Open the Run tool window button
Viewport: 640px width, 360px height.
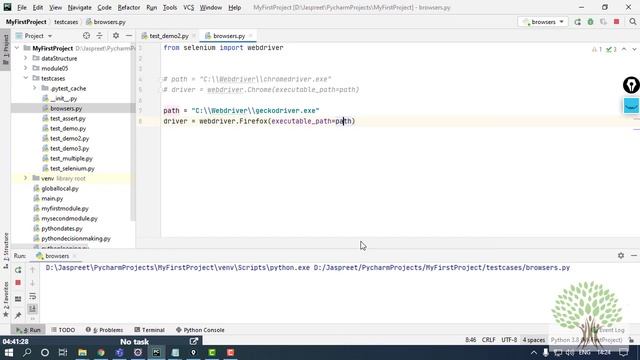28,330
